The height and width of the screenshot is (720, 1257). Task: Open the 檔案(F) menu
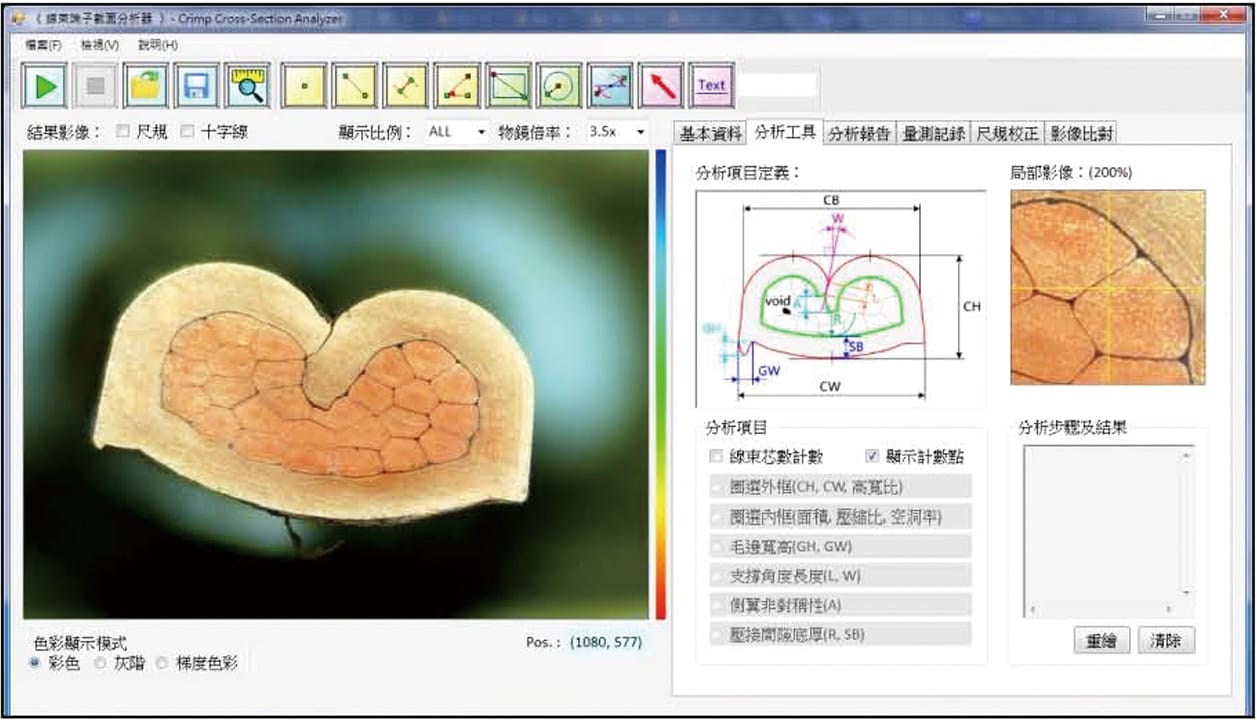(x=43, y=45)
